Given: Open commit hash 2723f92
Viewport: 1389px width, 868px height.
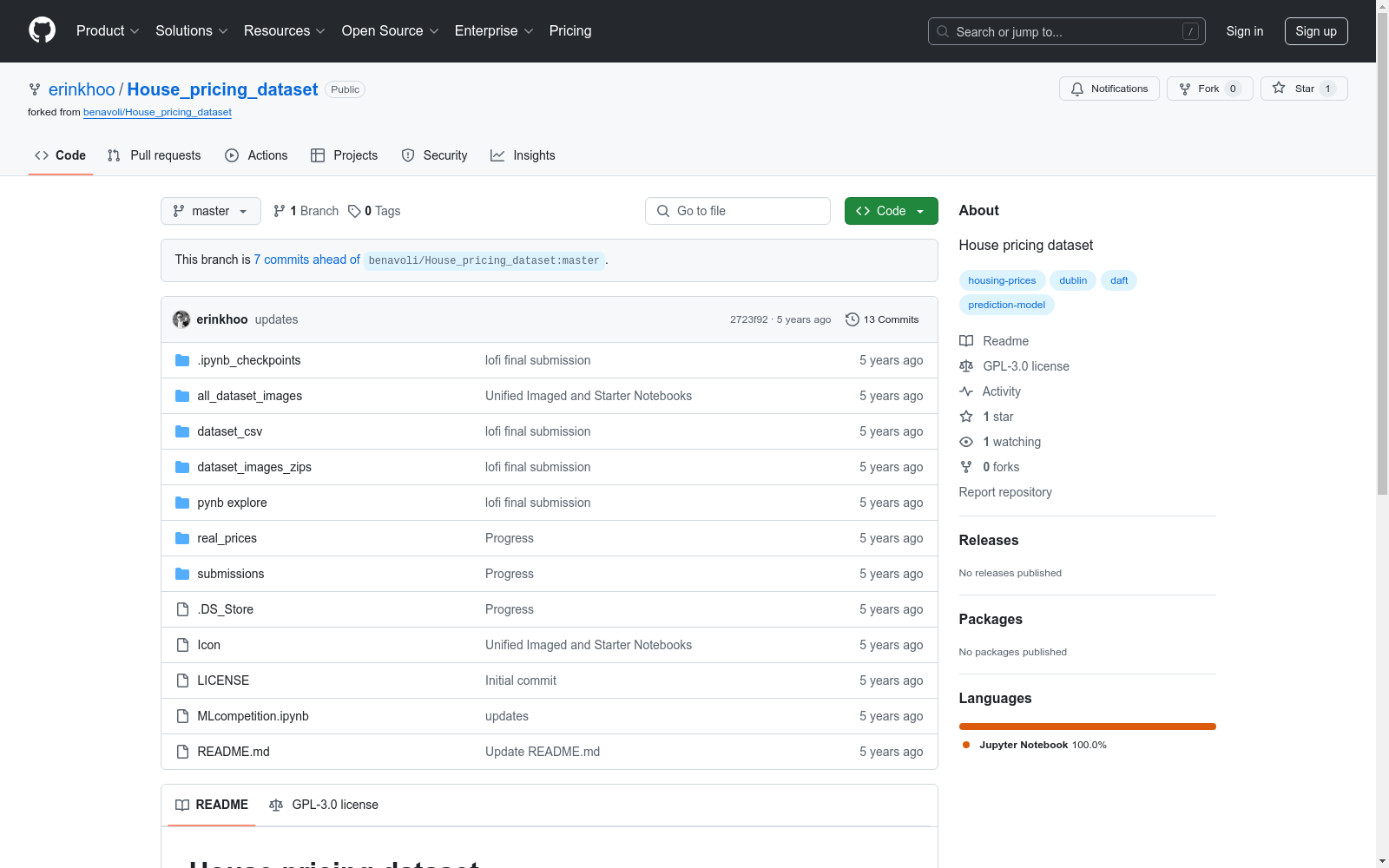Looking at the screenshot, I should 749,319.
